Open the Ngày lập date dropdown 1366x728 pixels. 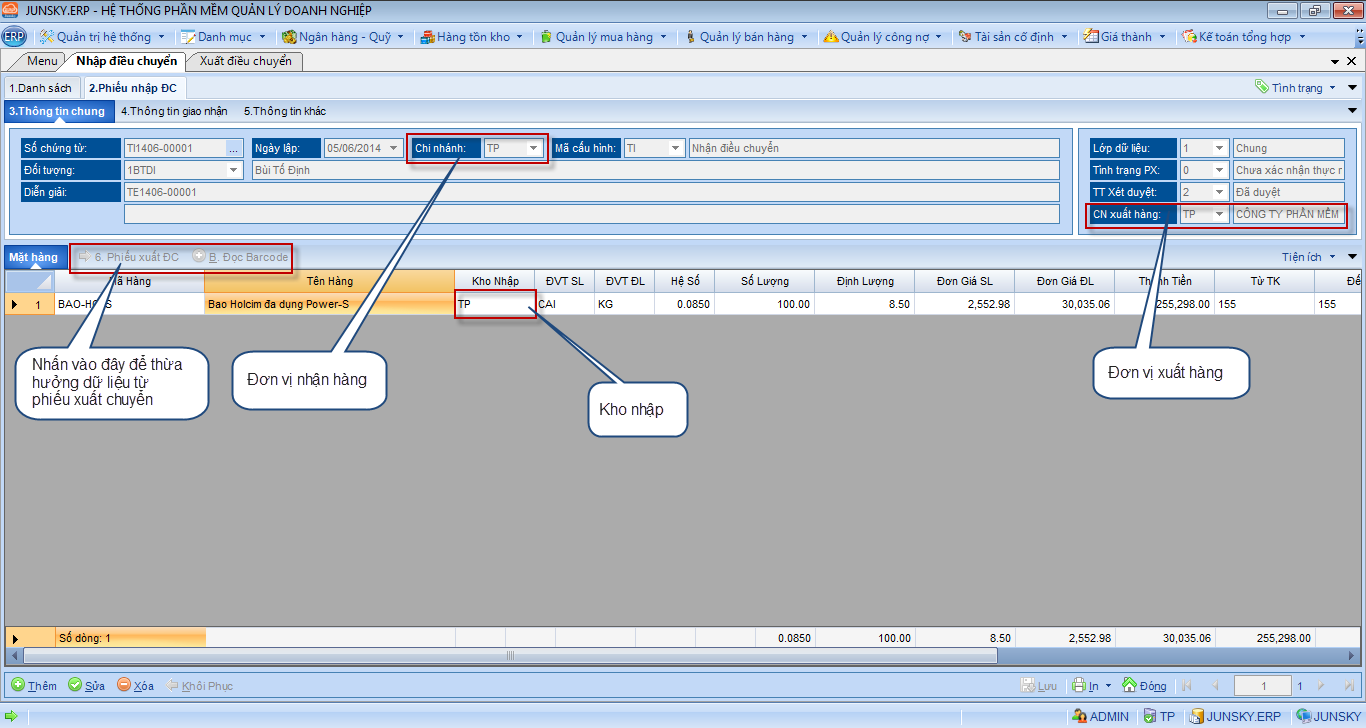click(394, 148)
